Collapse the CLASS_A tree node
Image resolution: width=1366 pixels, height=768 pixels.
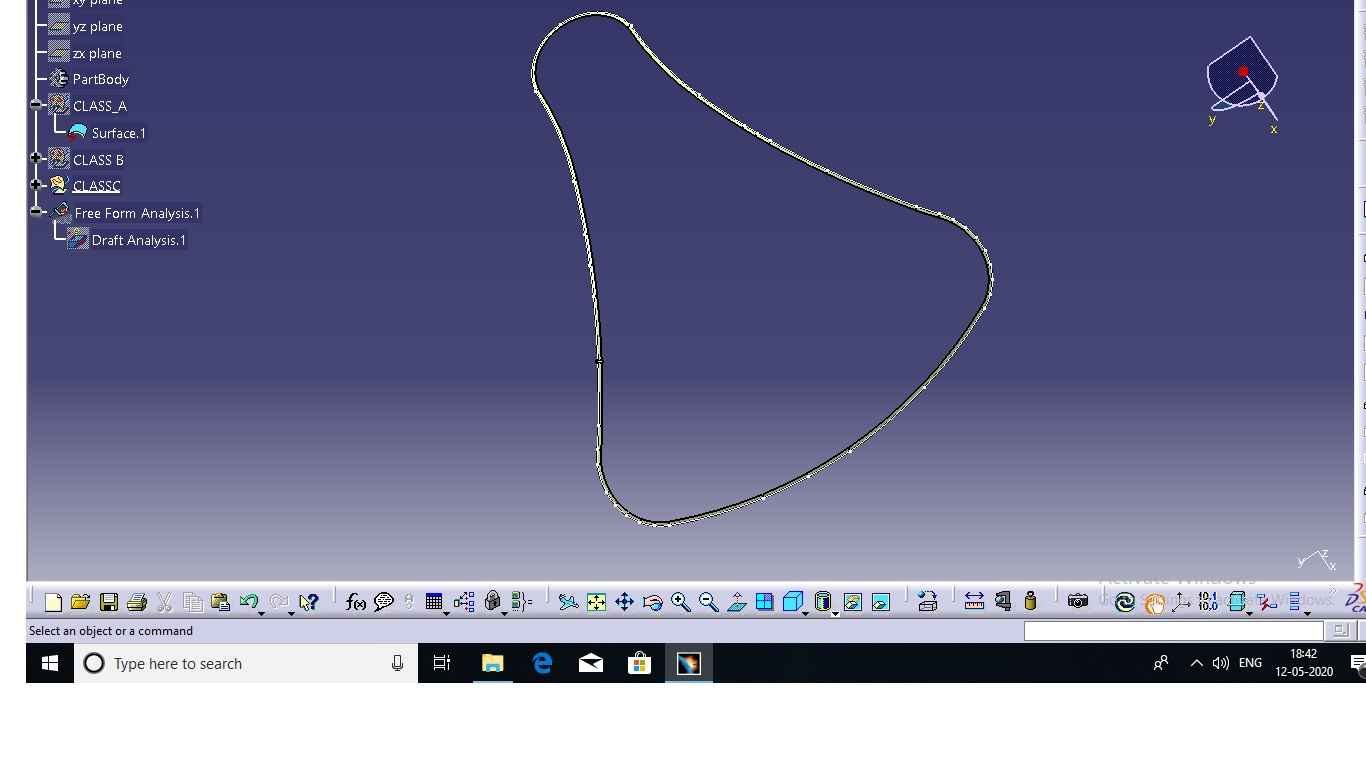tap(36, 104)
